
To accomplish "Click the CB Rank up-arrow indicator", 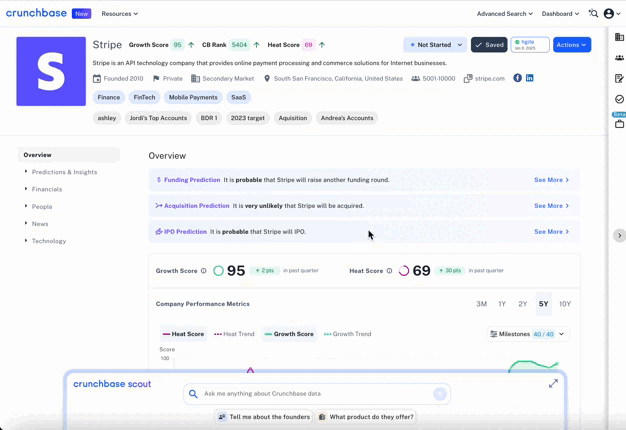I will point(256,45).
